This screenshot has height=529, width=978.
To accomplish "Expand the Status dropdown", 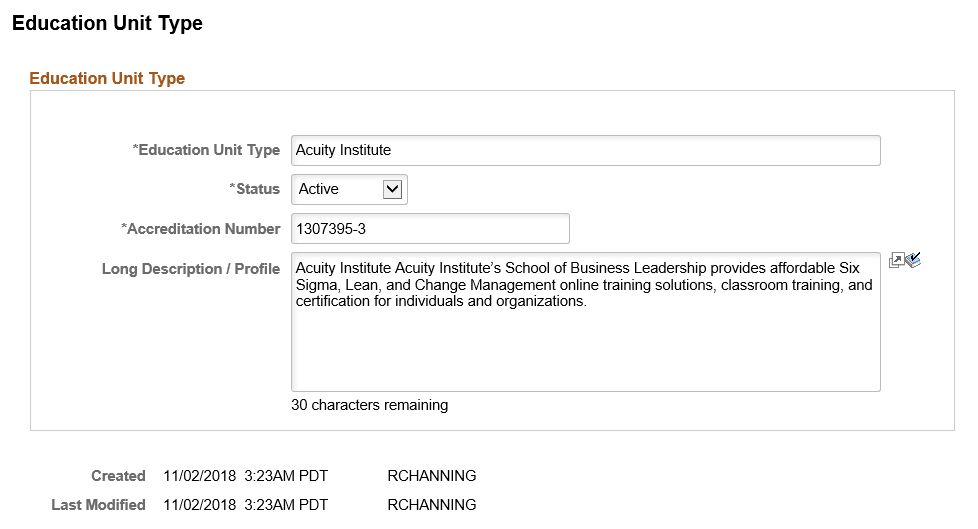I will 392,189.
